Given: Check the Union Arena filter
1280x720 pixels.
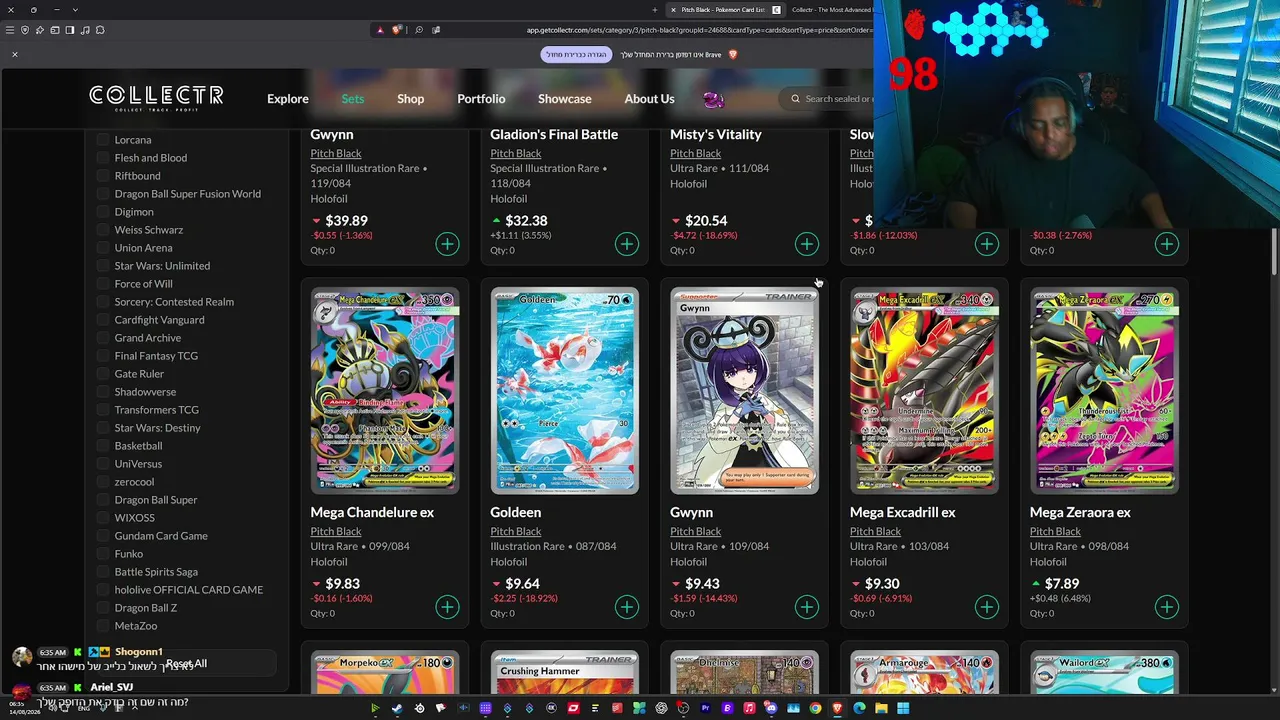Looking at the screenshot, I should pos(103,248).
